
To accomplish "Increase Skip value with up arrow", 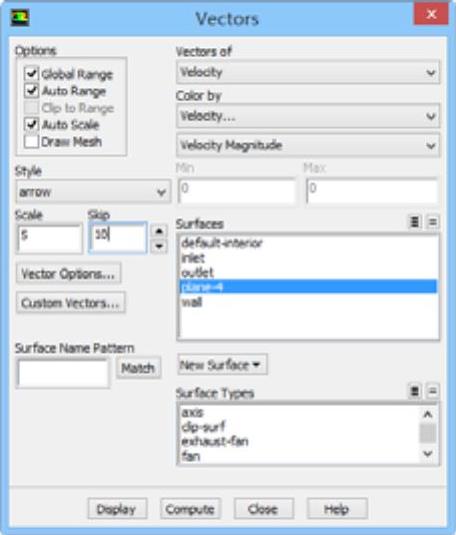I will 159,231.
